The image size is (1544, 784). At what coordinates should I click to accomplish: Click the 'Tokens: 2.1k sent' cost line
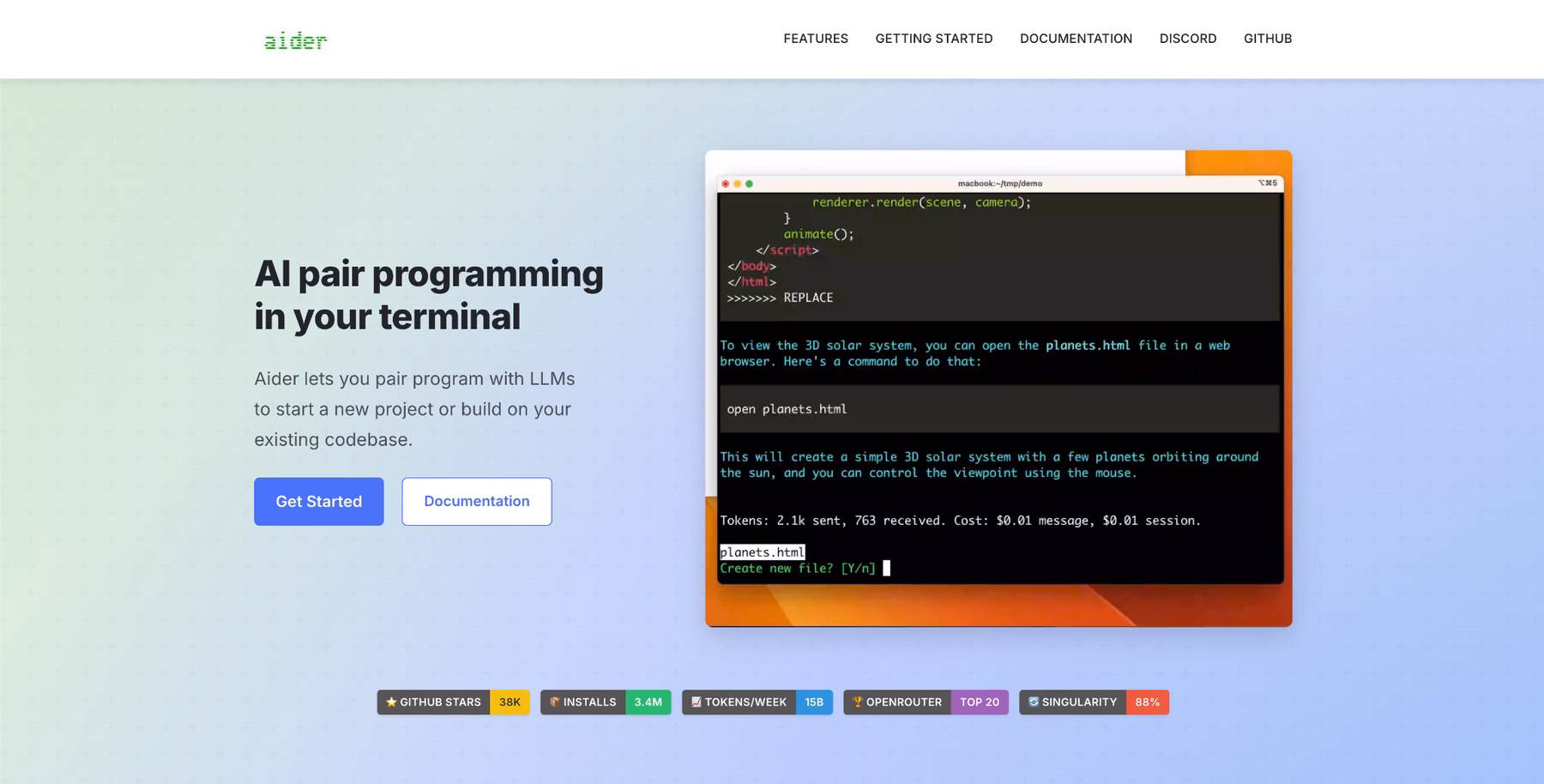pyautogui.click(x=960, y=521)
